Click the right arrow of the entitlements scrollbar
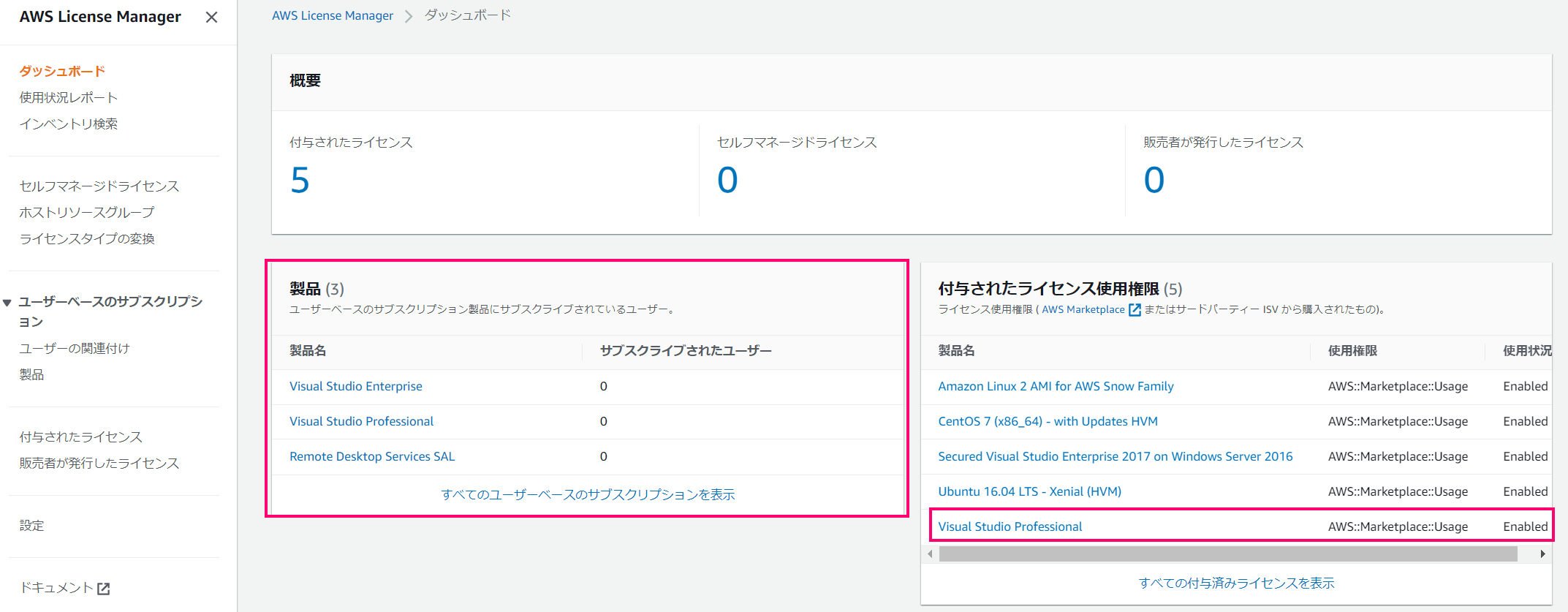The height and width of the screenshot is (612, 1568). coord(1542,554)
